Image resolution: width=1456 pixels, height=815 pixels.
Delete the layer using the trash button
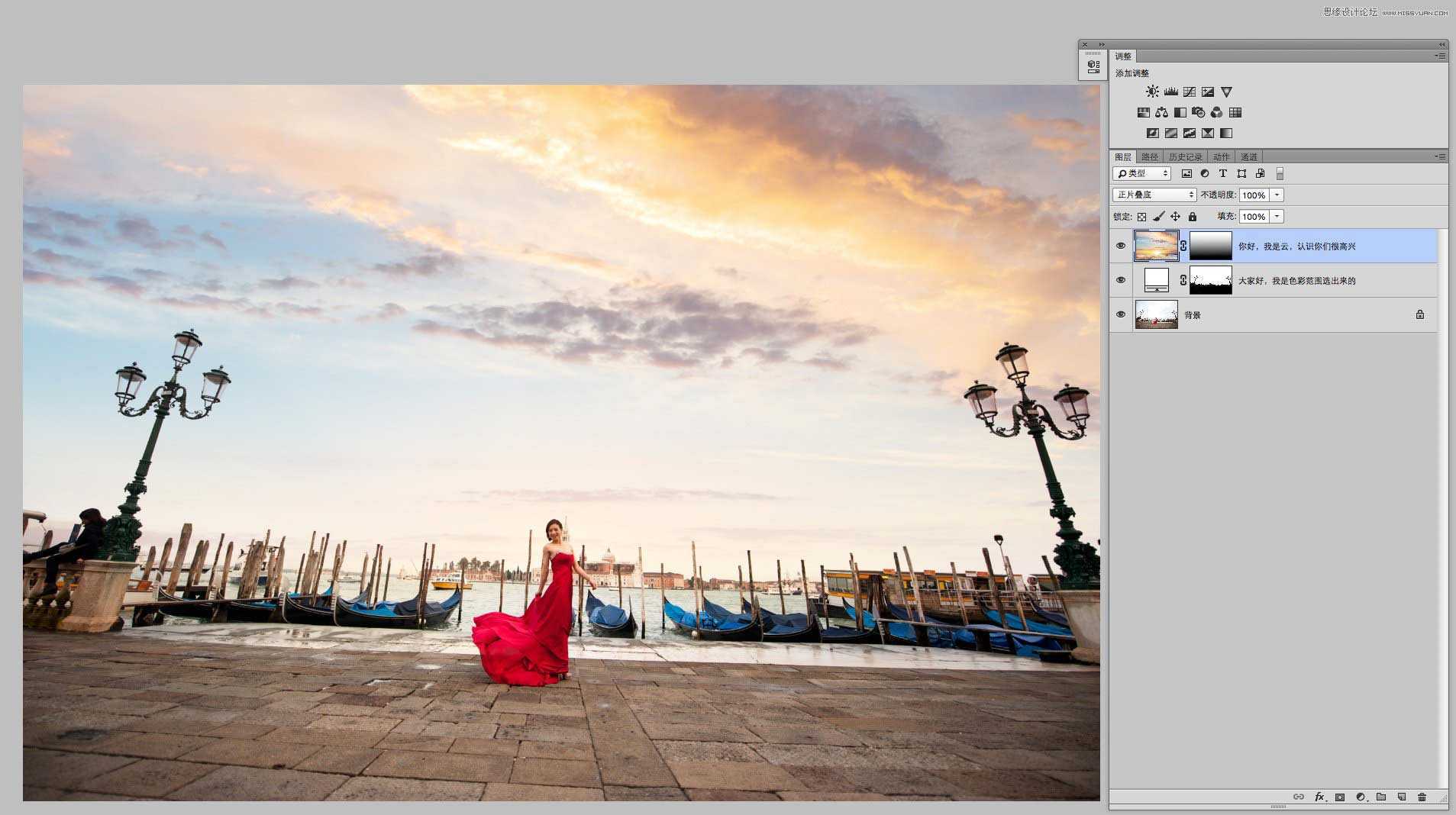pyautogui.click(x=1422, y=797)
